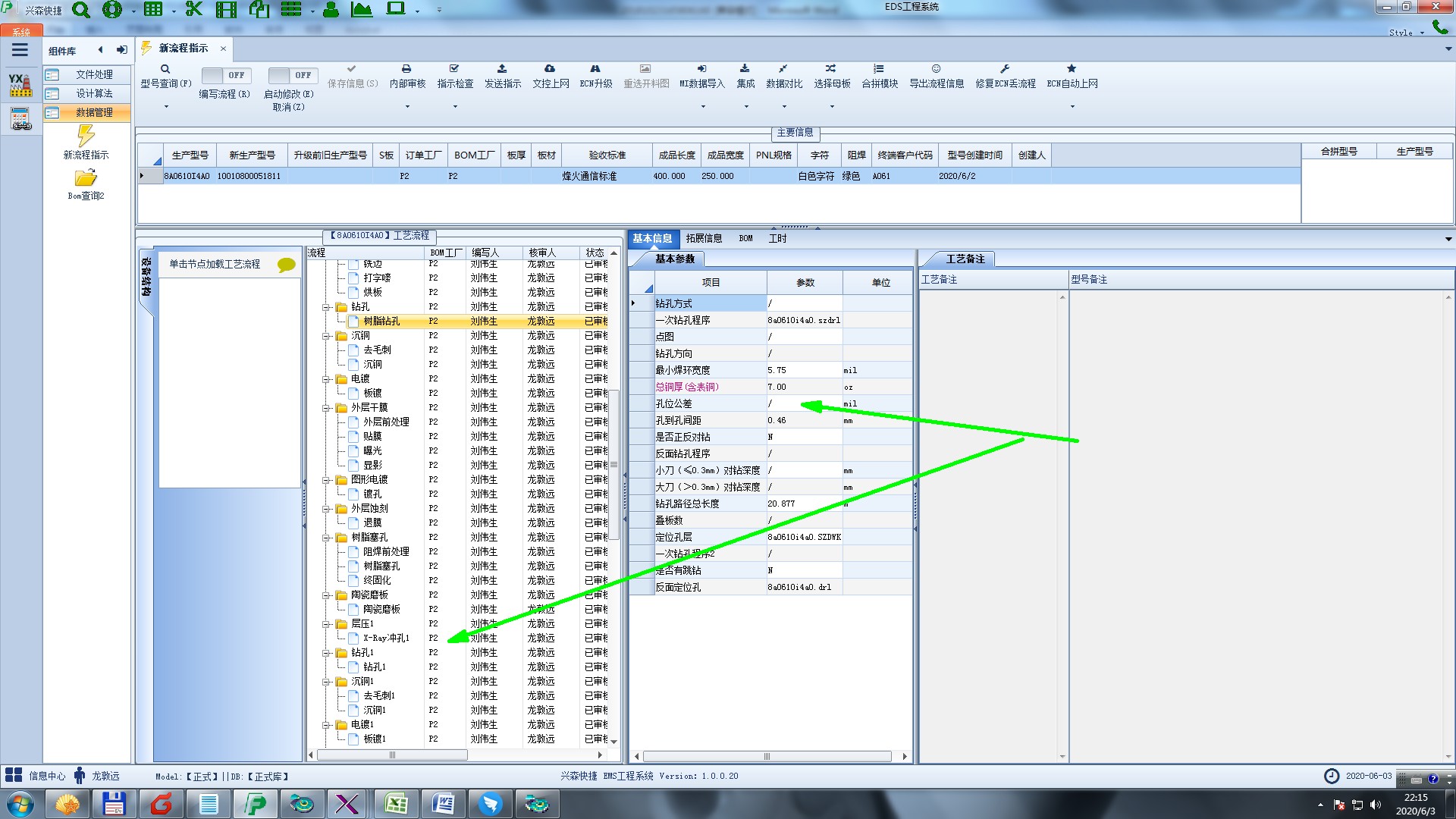Open Excel from Windows taskbar
This screenshot has width=1456, height=819.
pyautogui.click(x=395, y=804)
